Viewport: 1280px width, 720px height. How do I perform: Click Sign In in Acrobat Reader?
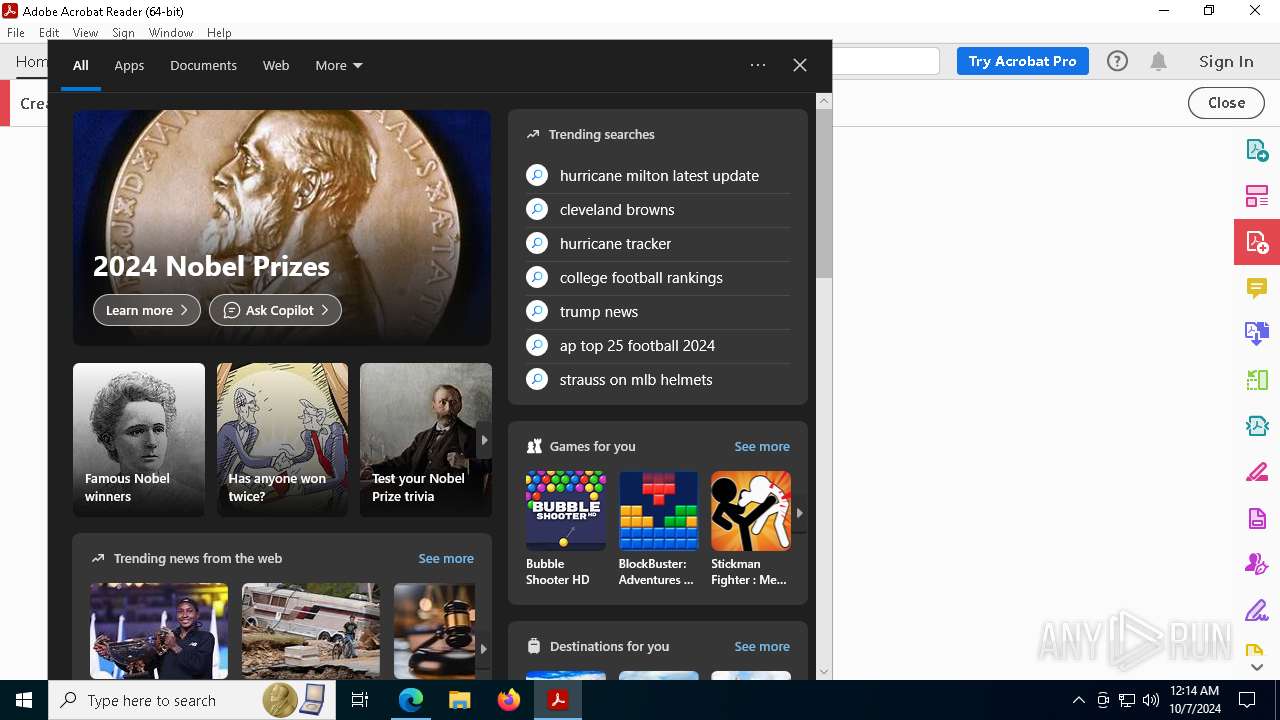tap(1226, 61)
